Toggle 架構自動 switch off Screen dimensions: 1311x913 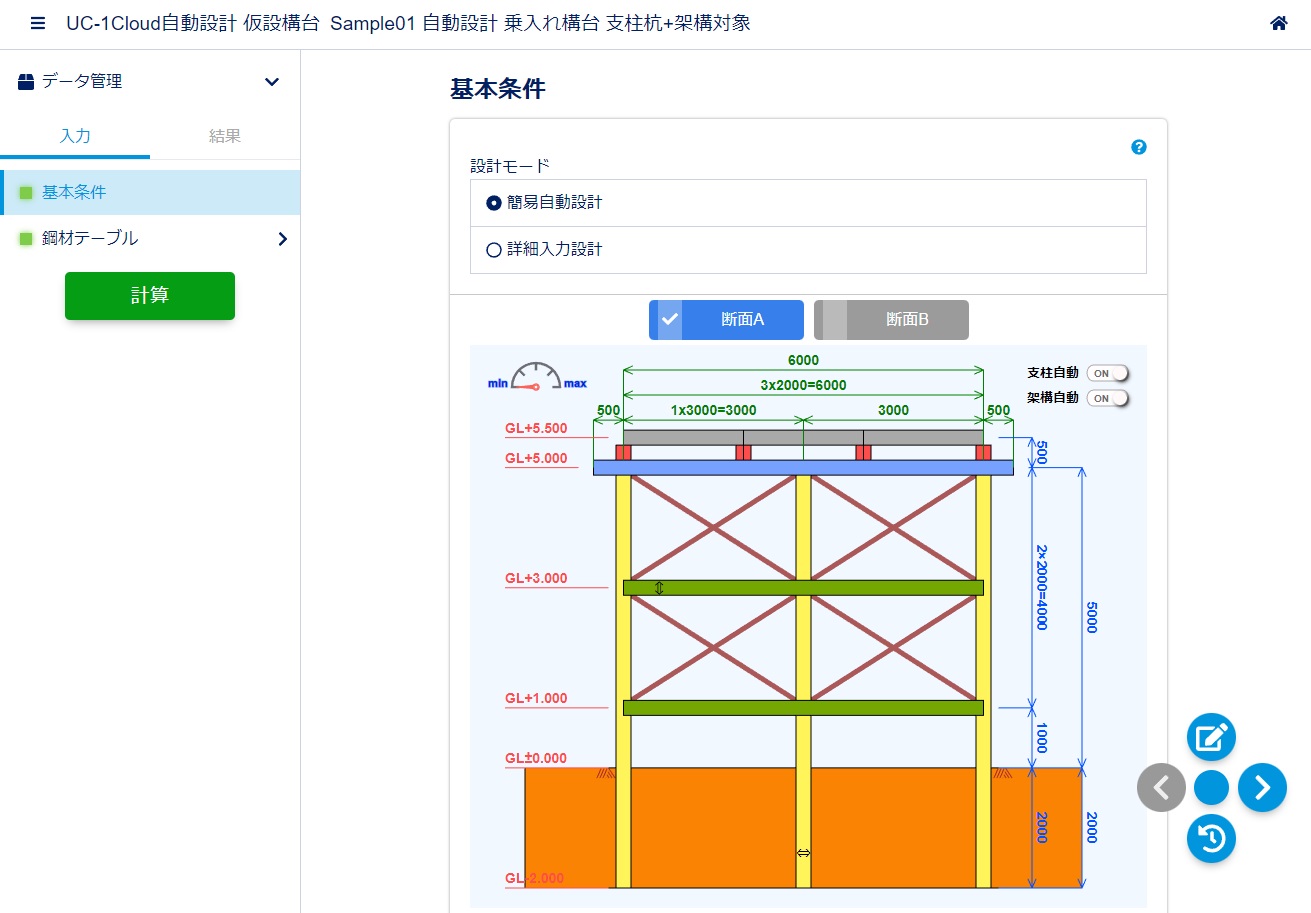point(1107,398)
